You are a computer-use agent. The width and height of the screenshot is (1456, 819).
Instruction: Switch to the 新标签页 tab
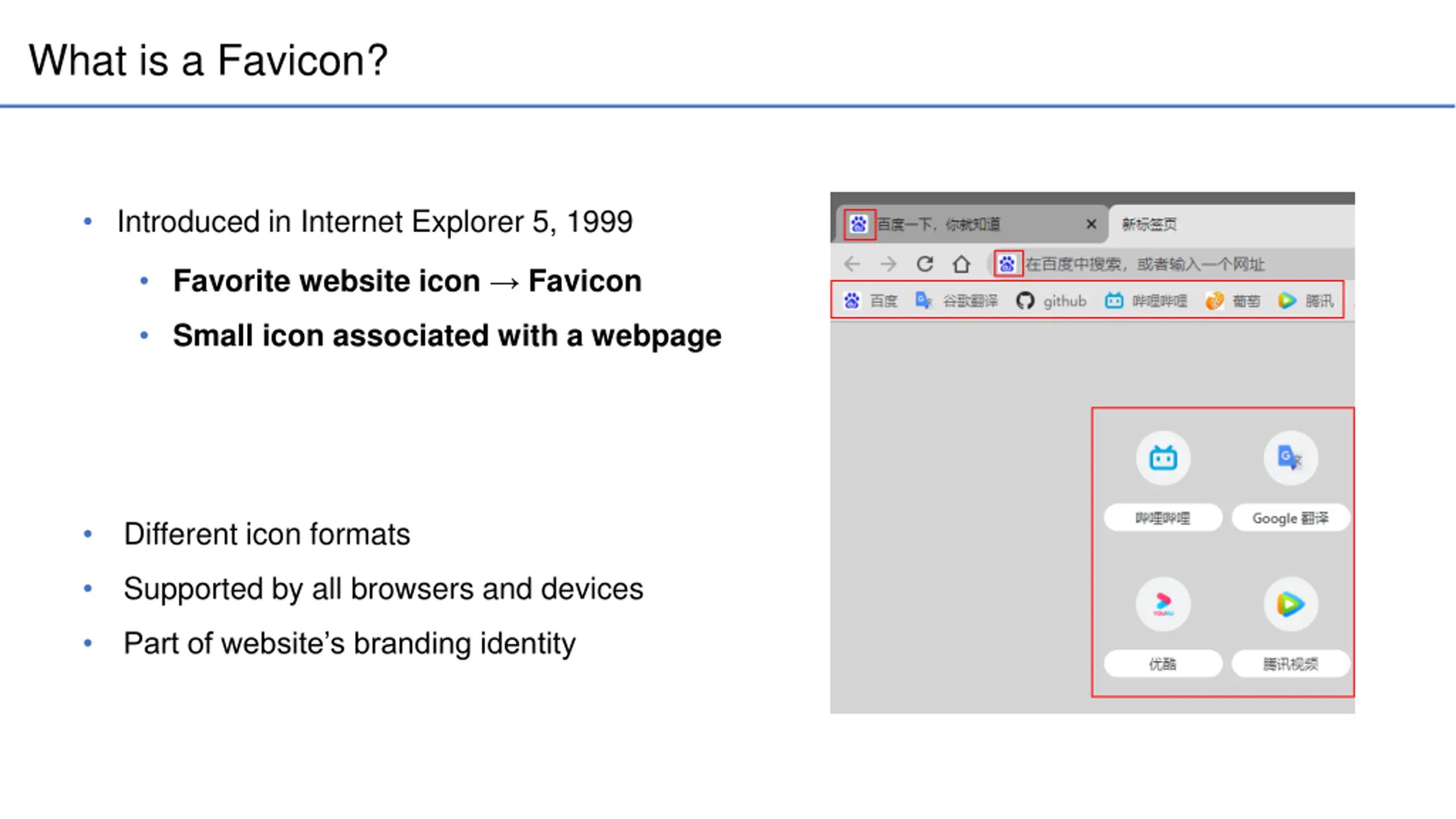(1149, 224)
